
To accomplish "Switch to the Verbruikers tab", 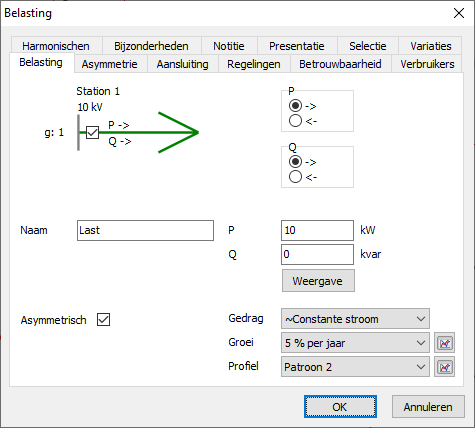I will pos(427,64).
